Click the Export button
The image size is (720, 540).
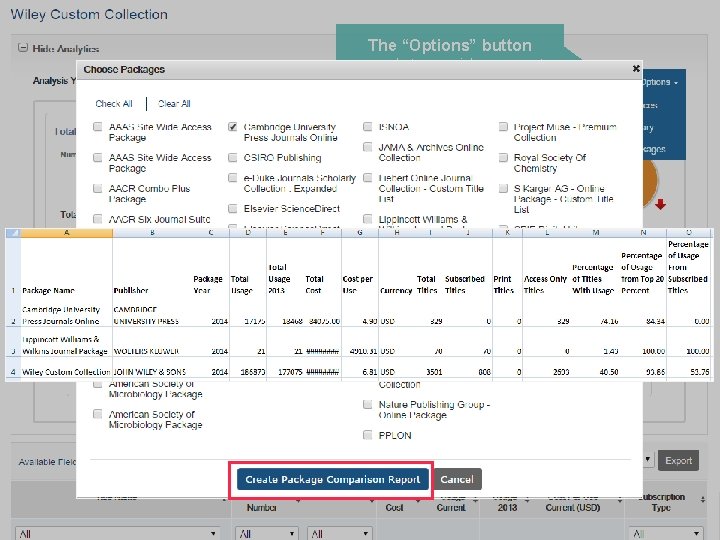point(678,461)
